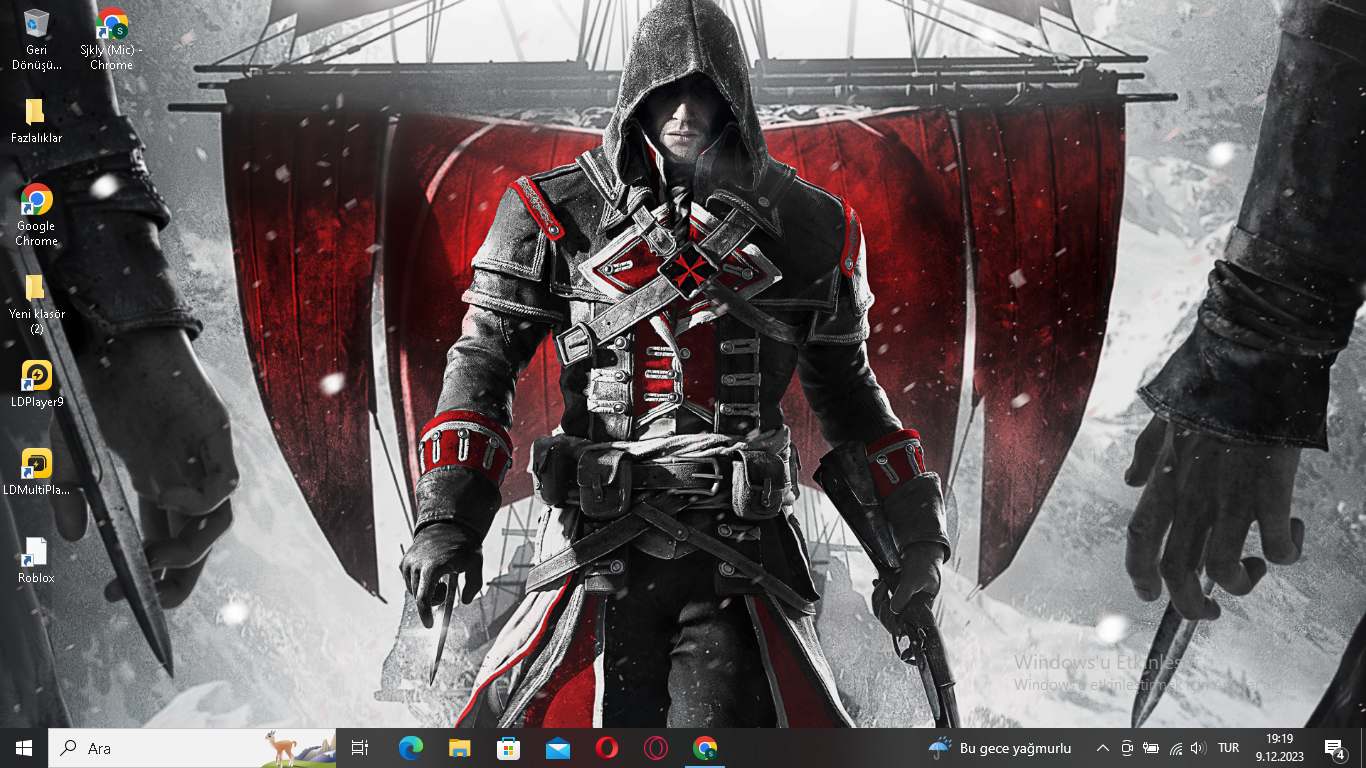This screenshot has width=1366, height=768.
Task: Expand the hidden system tray icons chevron
Action: (x=1102, y=748)
